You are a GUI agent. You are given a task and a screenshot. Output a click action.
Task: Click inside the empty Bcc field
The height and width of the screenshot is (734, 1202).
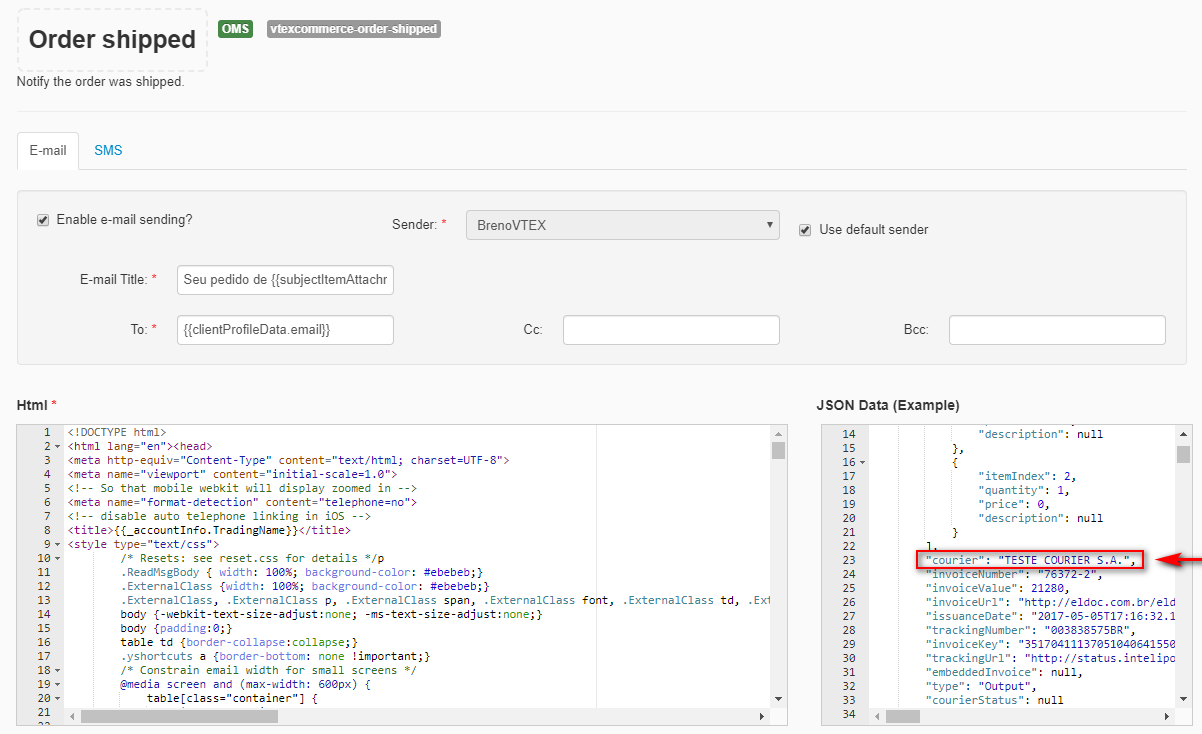pyautogui.click(x=1057, y=329)
